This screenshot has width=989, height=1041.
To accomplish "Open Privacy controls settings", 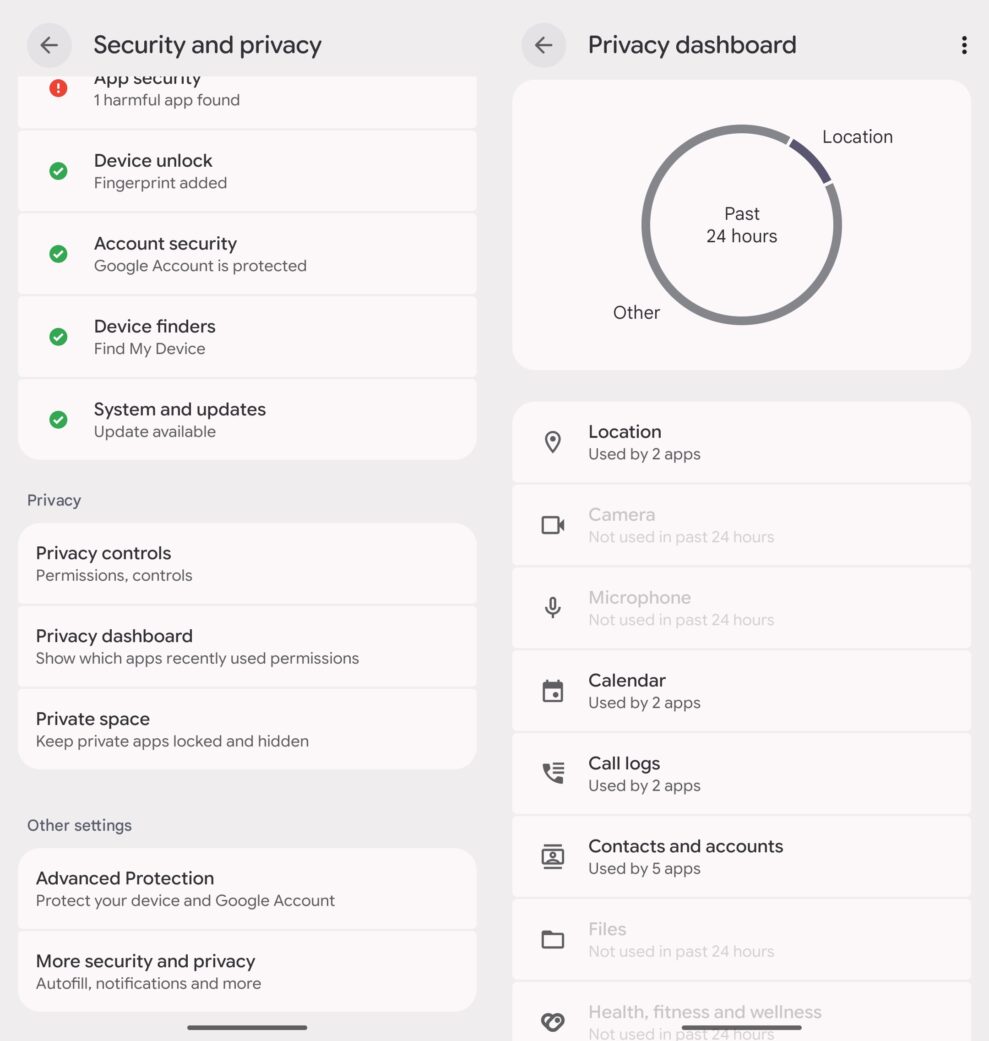I will (247, 563).
